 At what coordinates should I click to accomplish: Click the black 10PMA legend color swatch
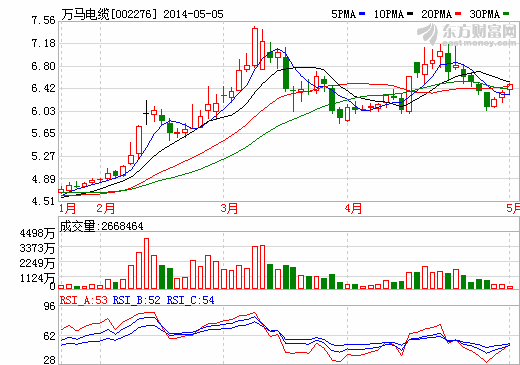(x=410, y=14)
